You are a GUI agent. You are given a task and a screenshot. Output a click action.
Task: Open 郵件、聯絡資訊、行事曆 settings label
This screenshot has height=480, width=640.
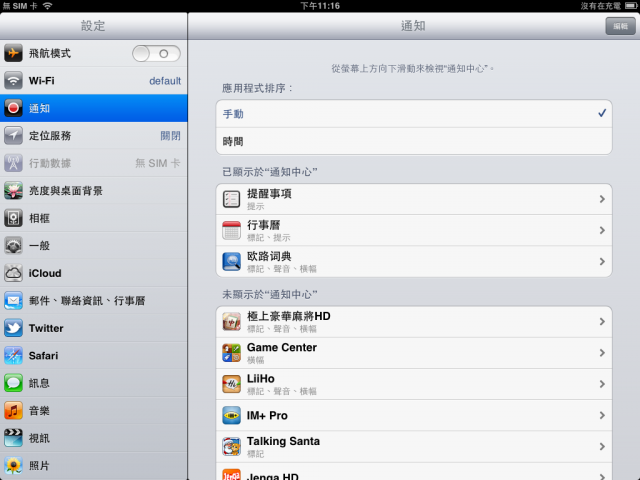click(x=87, y=301)
